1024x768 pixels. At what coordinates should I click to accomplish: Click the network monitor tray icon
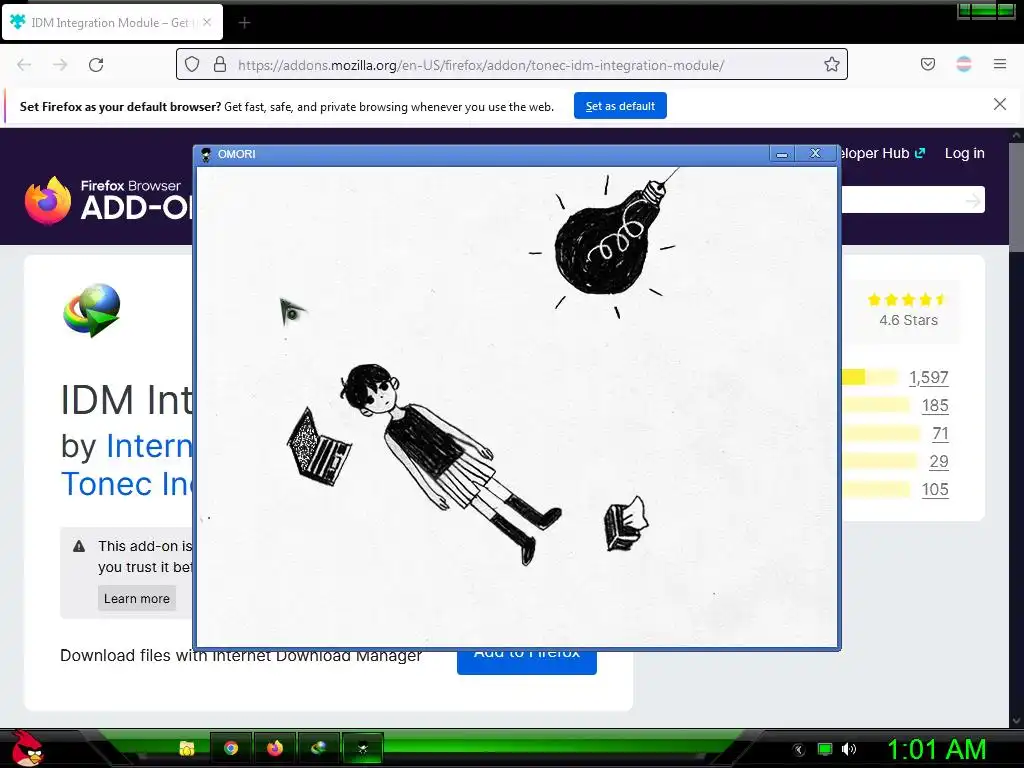[825, 749]
